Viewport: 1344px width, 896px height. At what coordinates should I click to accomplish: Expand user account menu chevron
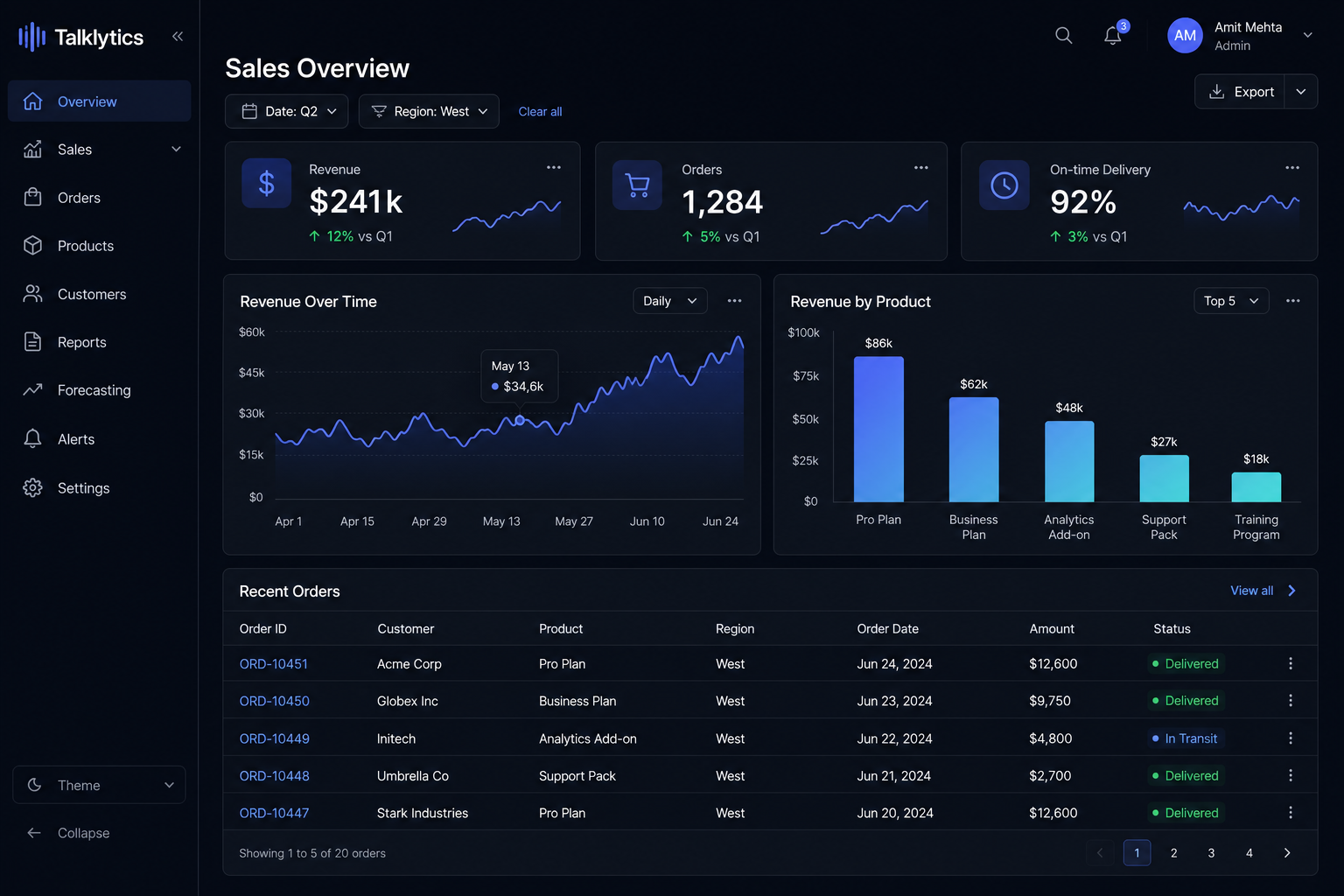pyautogui.click(x=1308, y=35)
